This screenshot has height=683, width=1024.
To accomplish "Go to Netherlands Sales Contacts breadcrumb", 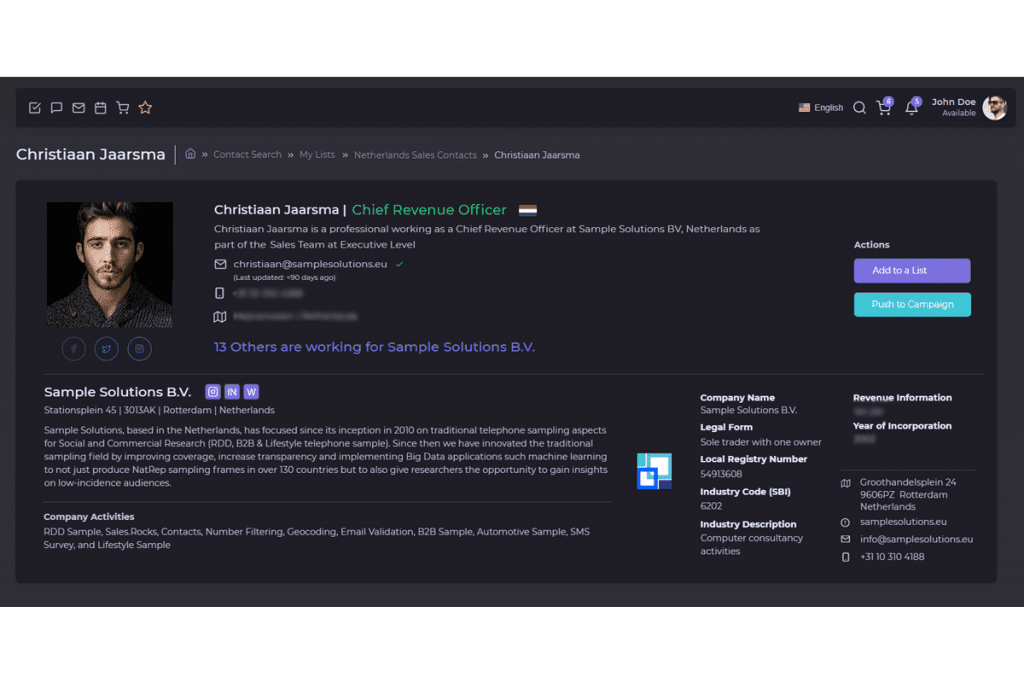I will 415,155.
